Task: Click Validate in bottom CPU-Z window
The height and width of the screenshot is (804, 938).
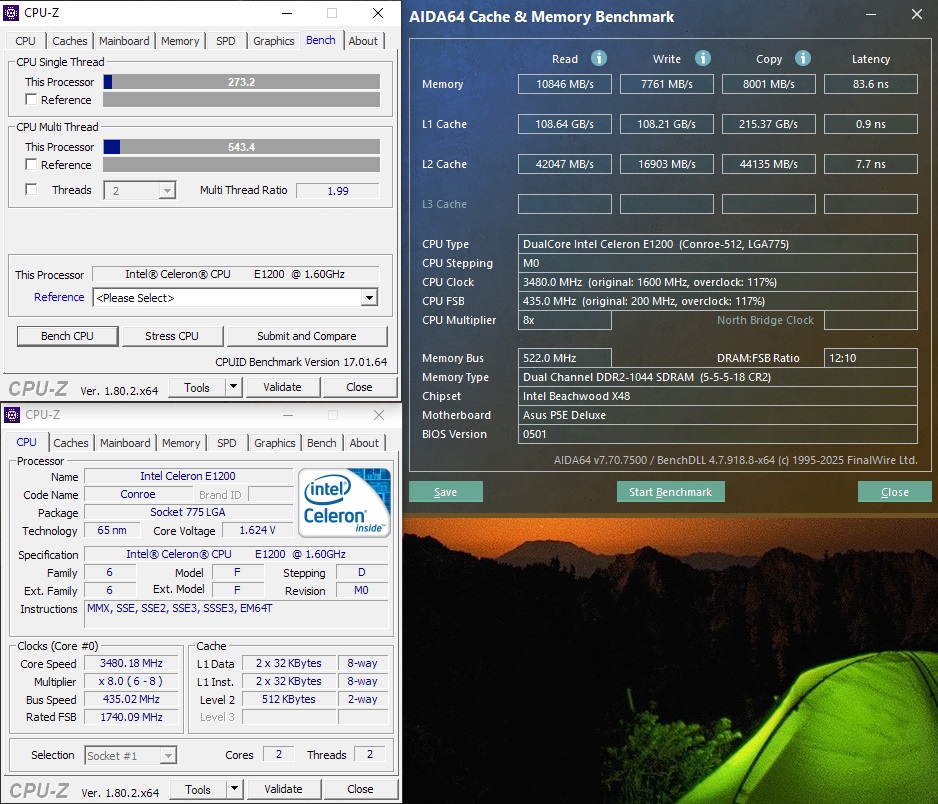Action: point(284,788)
